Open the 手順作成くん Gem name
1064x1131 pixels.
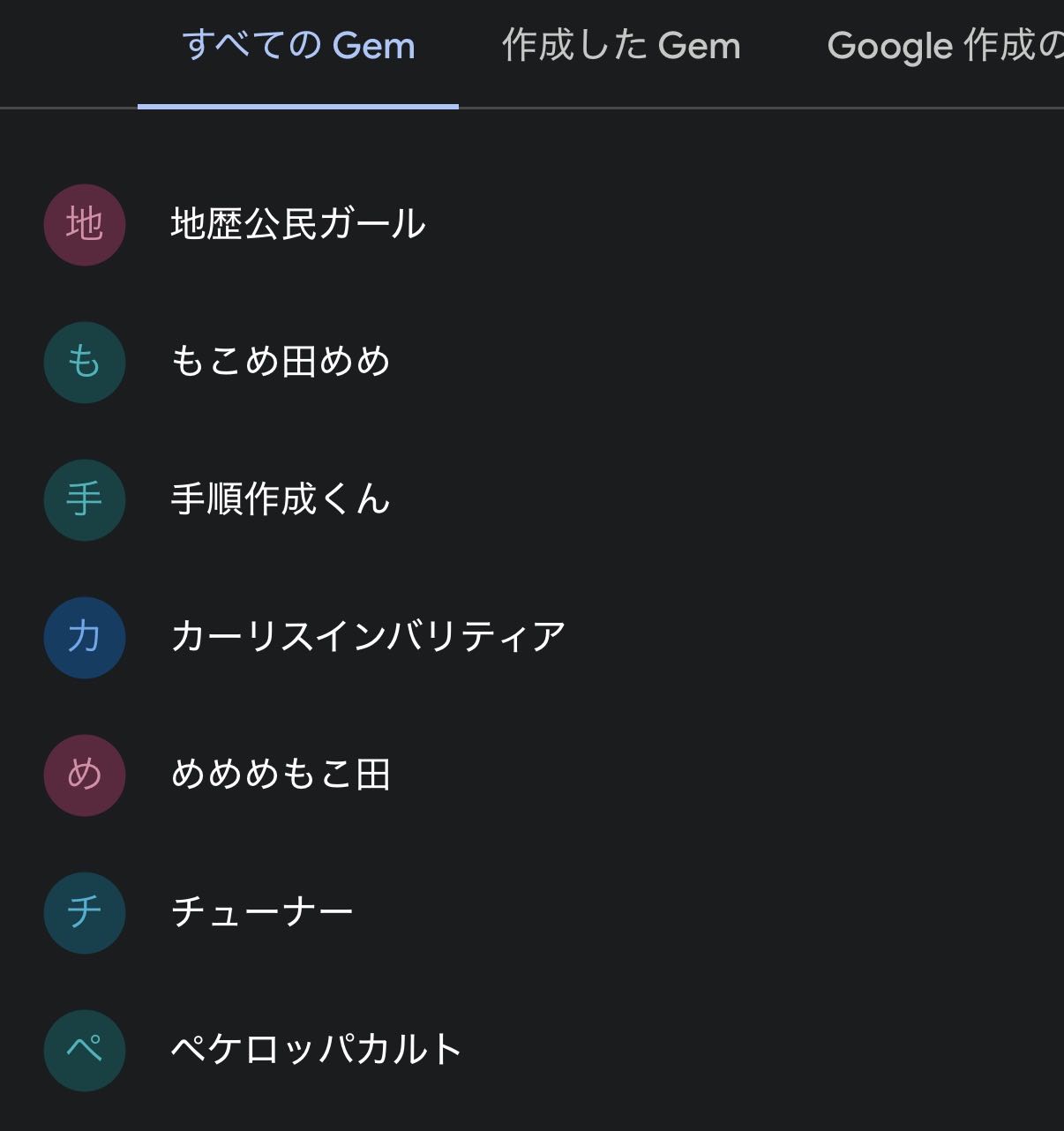(x=281, y=499)
